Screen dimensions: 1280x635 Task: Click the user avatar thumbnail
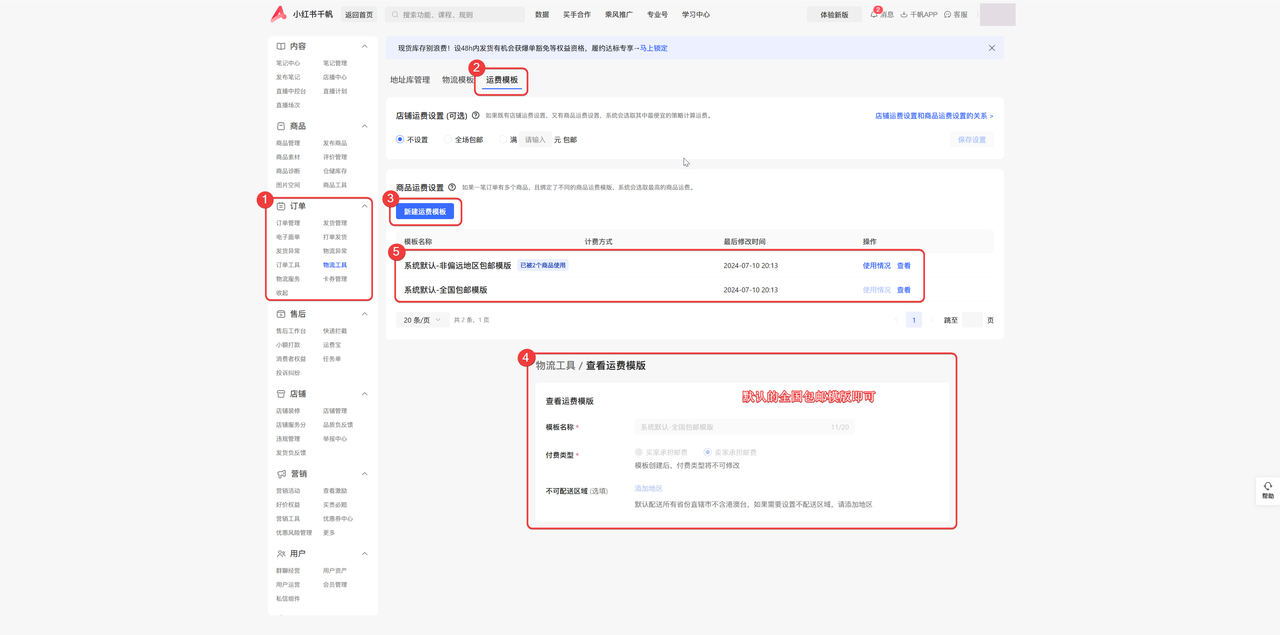click(997, 14)
